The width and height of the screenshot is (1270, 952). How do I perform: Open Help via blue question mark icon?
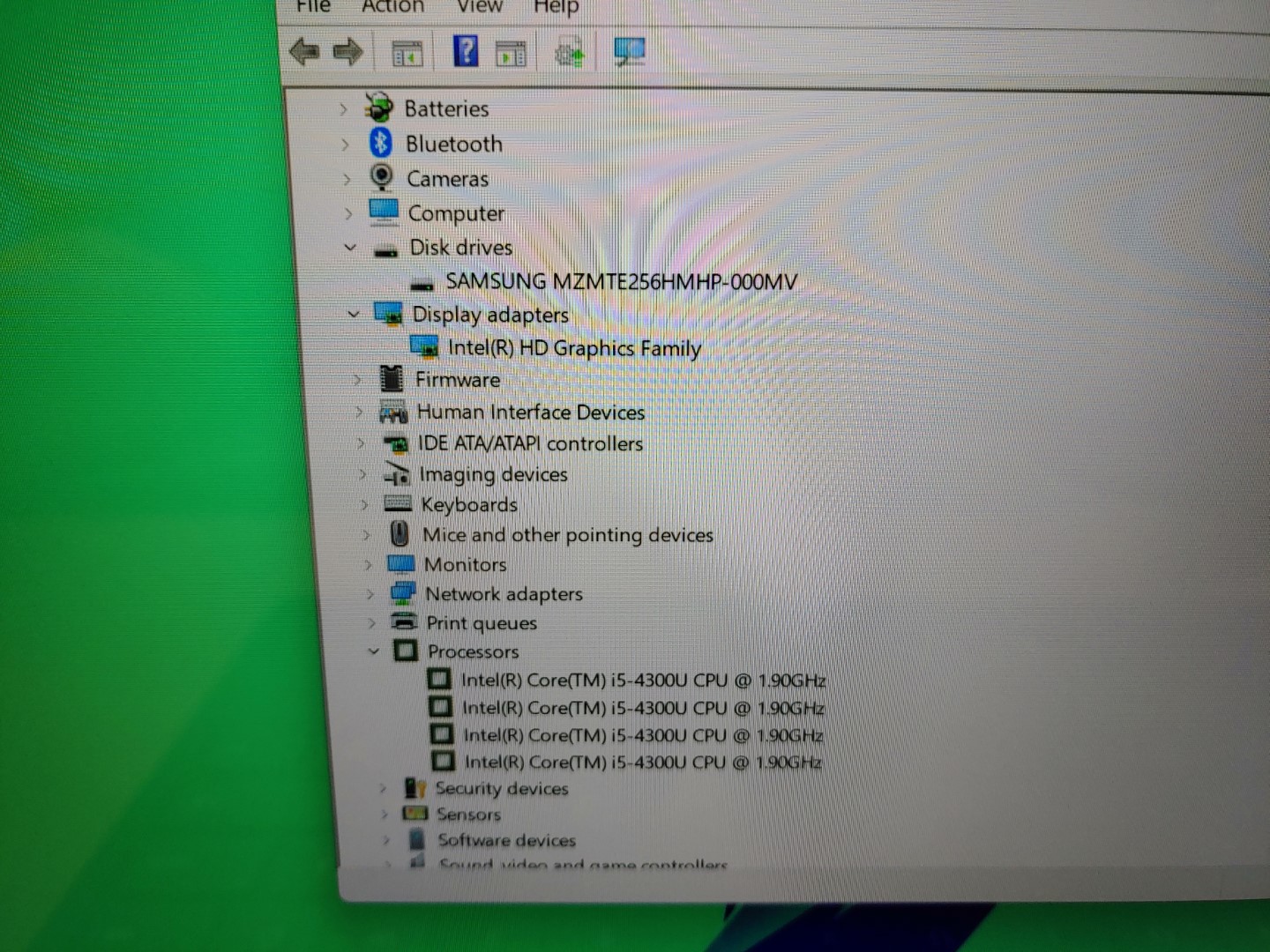pos(466,51)
